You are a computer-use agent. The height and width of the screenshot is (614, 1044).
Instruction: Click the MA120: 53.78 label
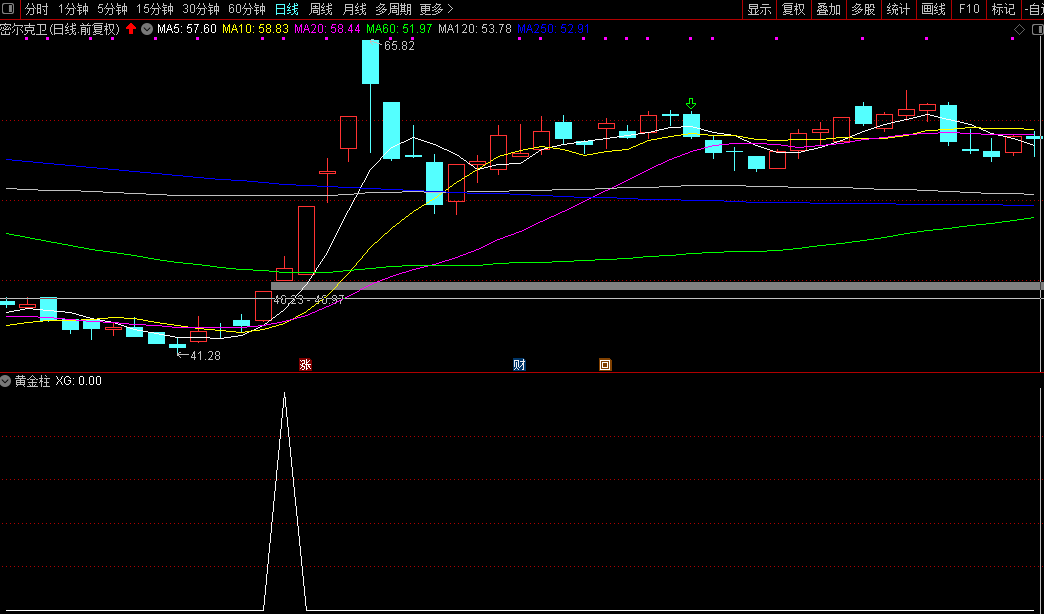pyautogui.click(x=475, y=29)
